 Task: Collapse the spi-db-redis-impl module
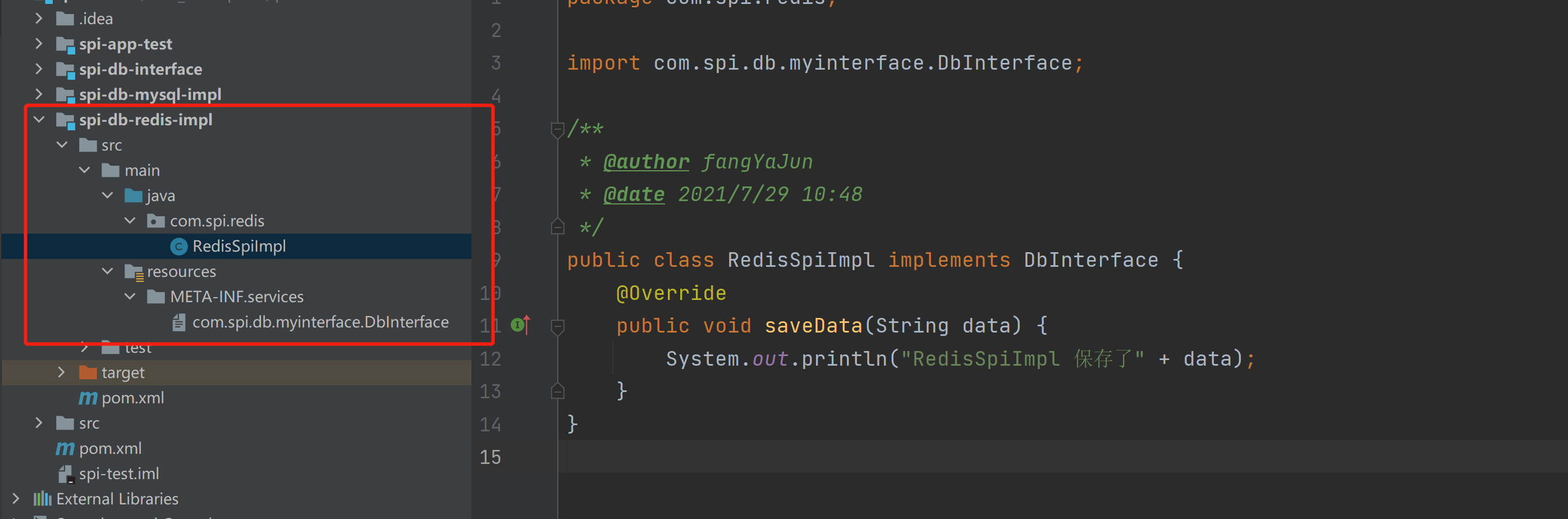click(x=39, y=120)
